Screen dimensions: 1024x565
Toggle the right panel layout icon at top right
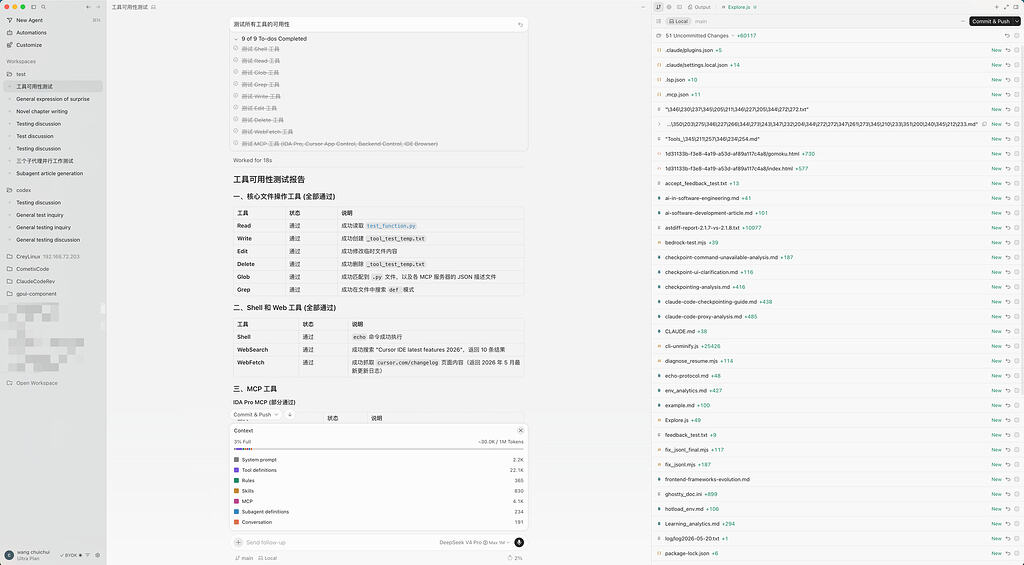tap(1016, 7)
